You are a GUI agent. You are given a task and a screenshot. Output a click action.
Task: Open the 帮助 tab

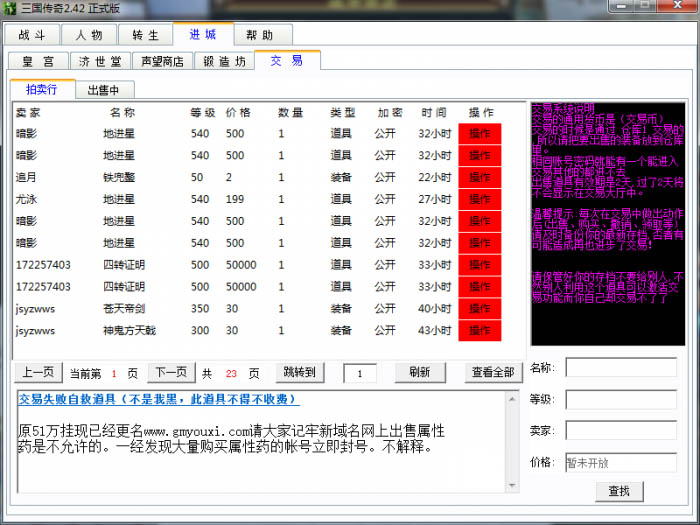(262, 35)
